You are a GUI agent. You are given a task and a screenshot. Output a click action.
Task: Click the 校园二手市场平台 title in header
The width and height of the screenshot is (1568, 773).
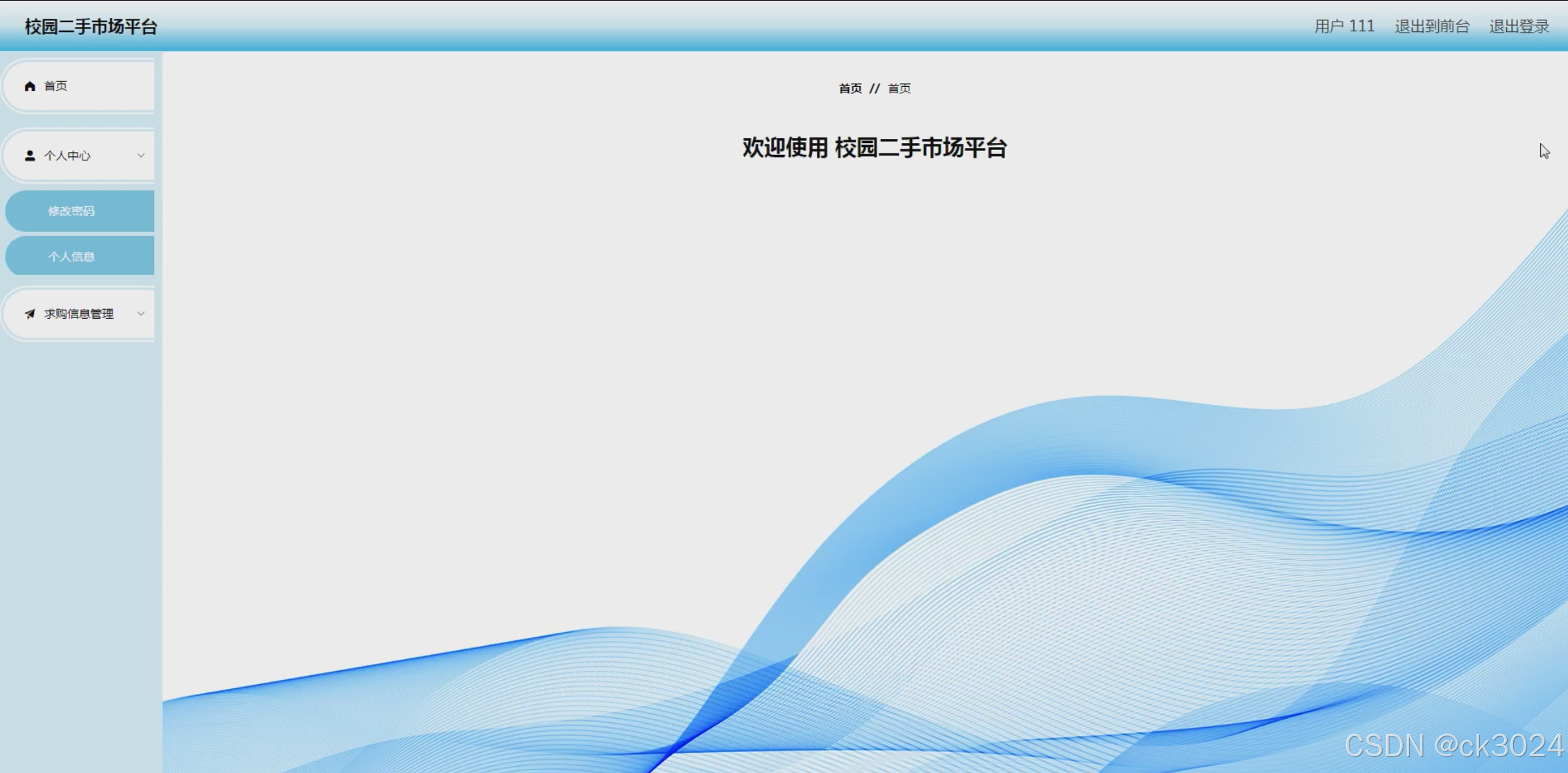(x=91, y=26)
